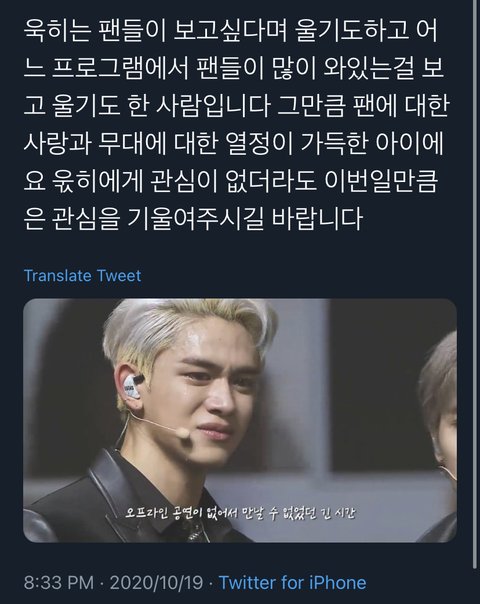Screen dimensions: 480x604
Task: Click tweet line starting with 요 윾히에게 관심이
Action: point(231,181)
